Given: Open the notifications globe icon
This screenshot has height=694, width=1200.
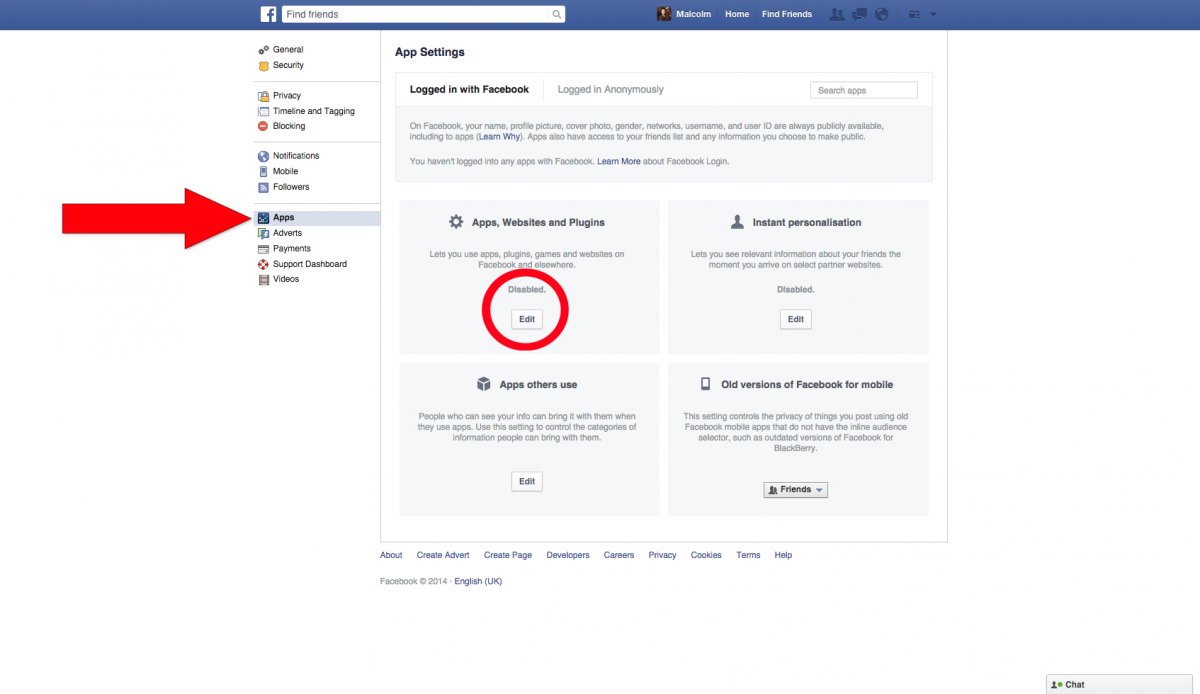Looking at the screenshot, I should tap(881, 15).
